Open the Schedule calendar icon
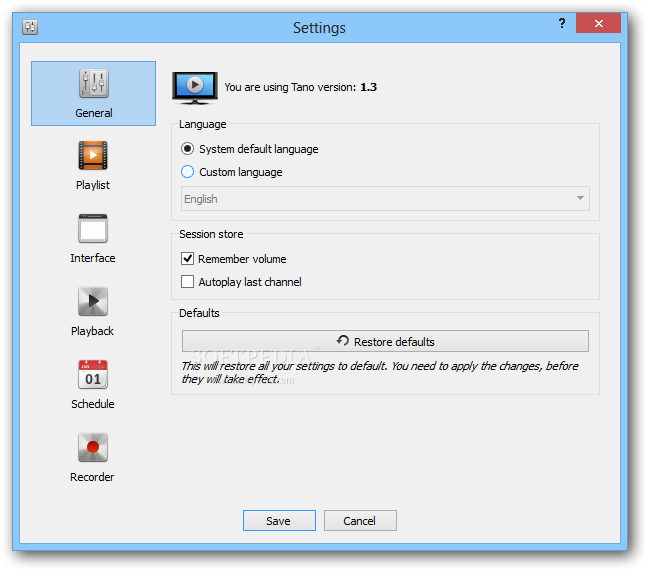 93,374
